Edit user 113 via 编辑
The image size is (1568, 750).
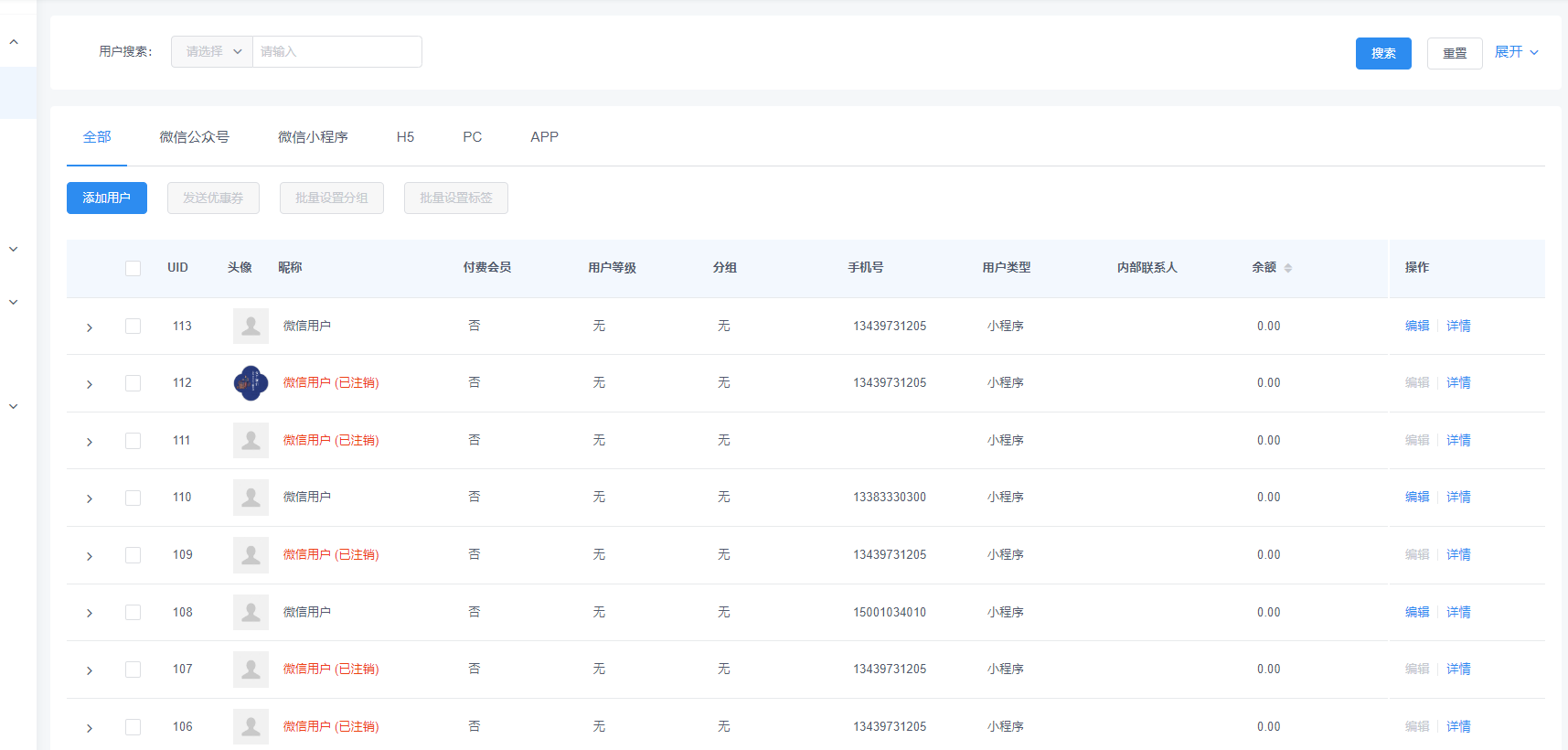tap(1417, 326)
